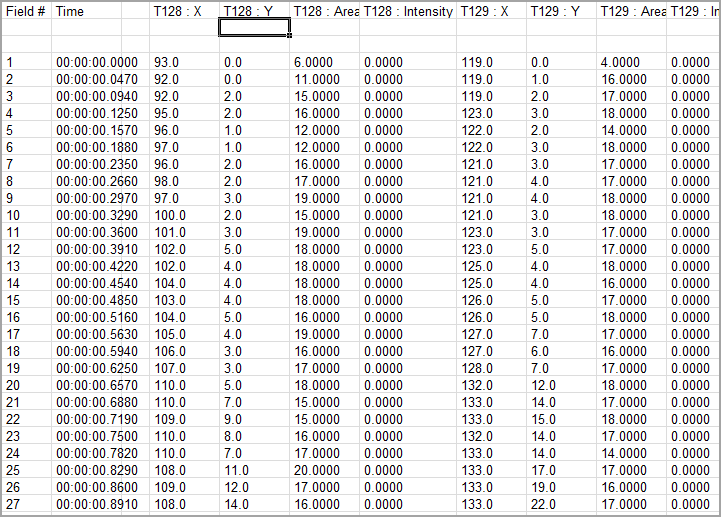Click the 'T128 : Y' column header
The image size is (721, 517).
coord(254,11)
